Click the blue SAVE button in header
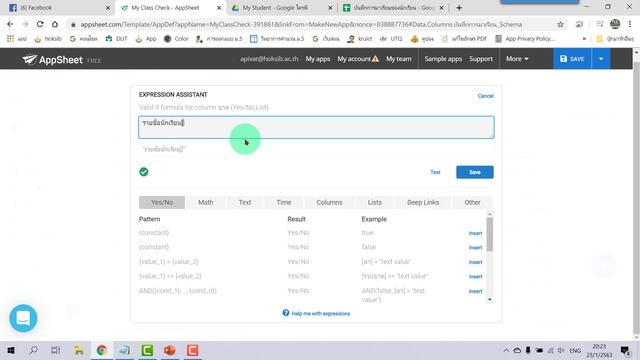The height and width of the screenshot is (360, 640). 572,59
